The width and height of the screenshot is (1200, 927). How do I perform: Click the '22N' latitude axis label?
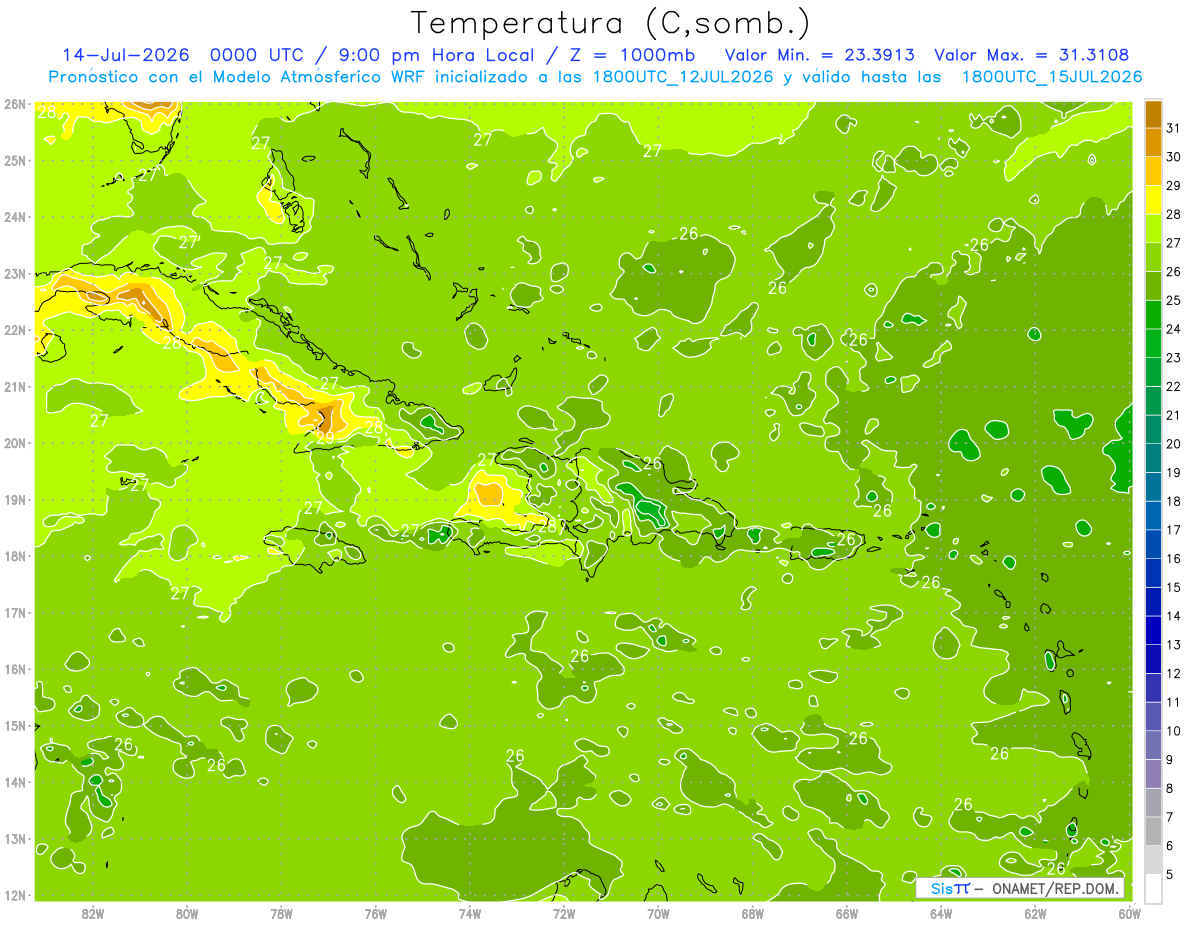click(x=15, y=330)
